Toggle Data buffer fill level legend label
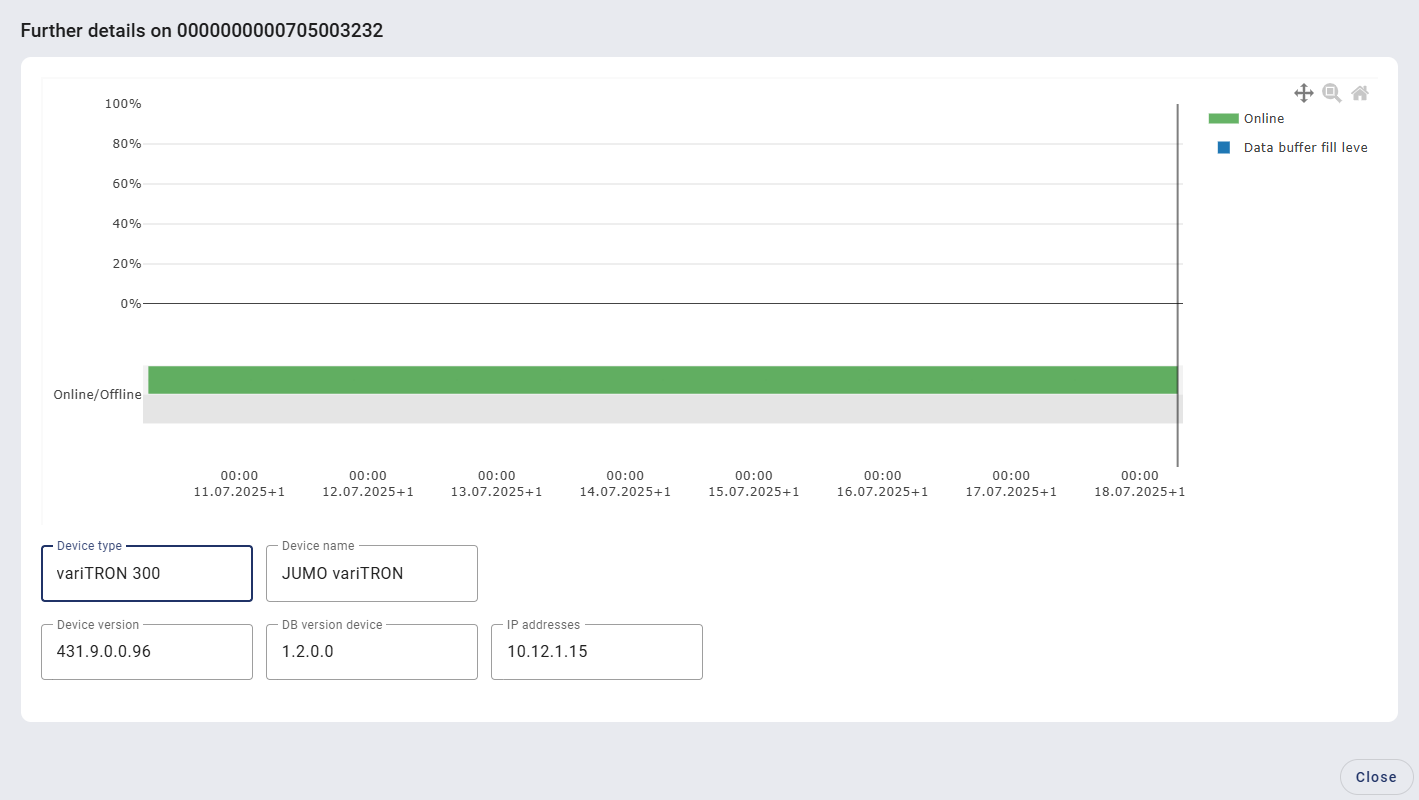The image size is (1419, 800). pos(1305,147)
